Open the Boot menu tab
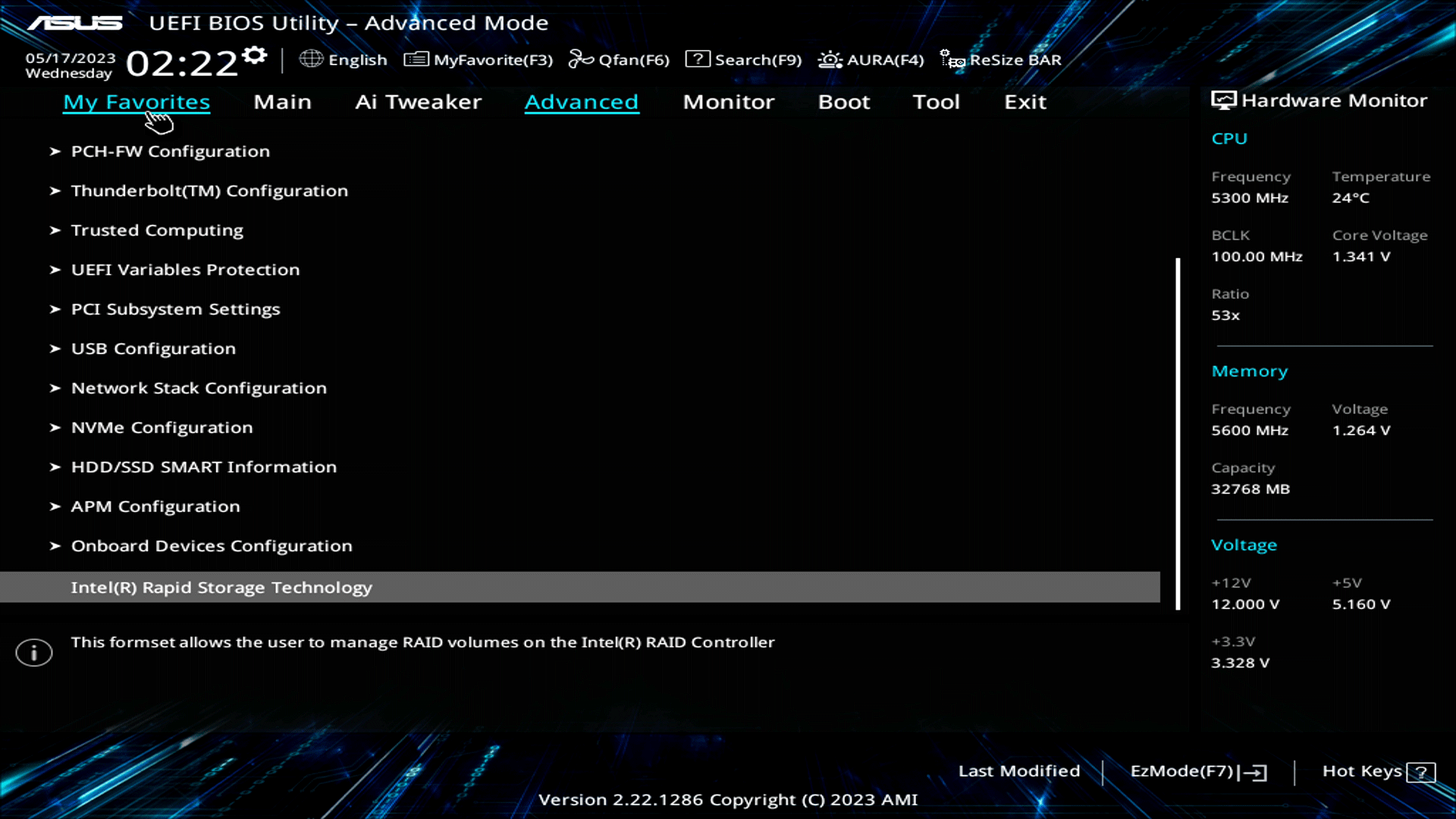The height and width of the screenshot is (819, 1456). 843,102
